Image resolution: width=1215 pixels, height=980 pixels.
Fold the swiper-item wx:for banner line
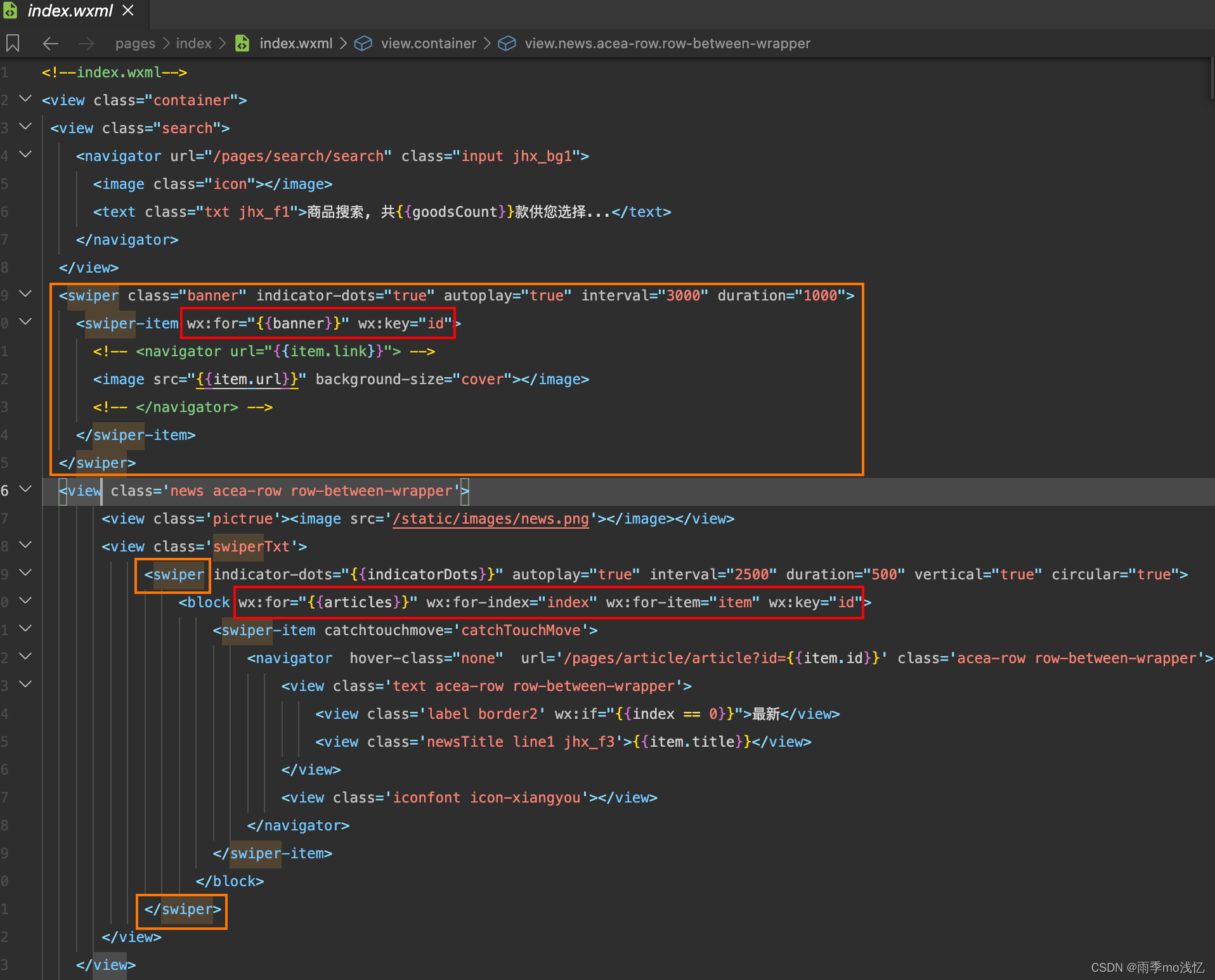[x=25, y=322]
